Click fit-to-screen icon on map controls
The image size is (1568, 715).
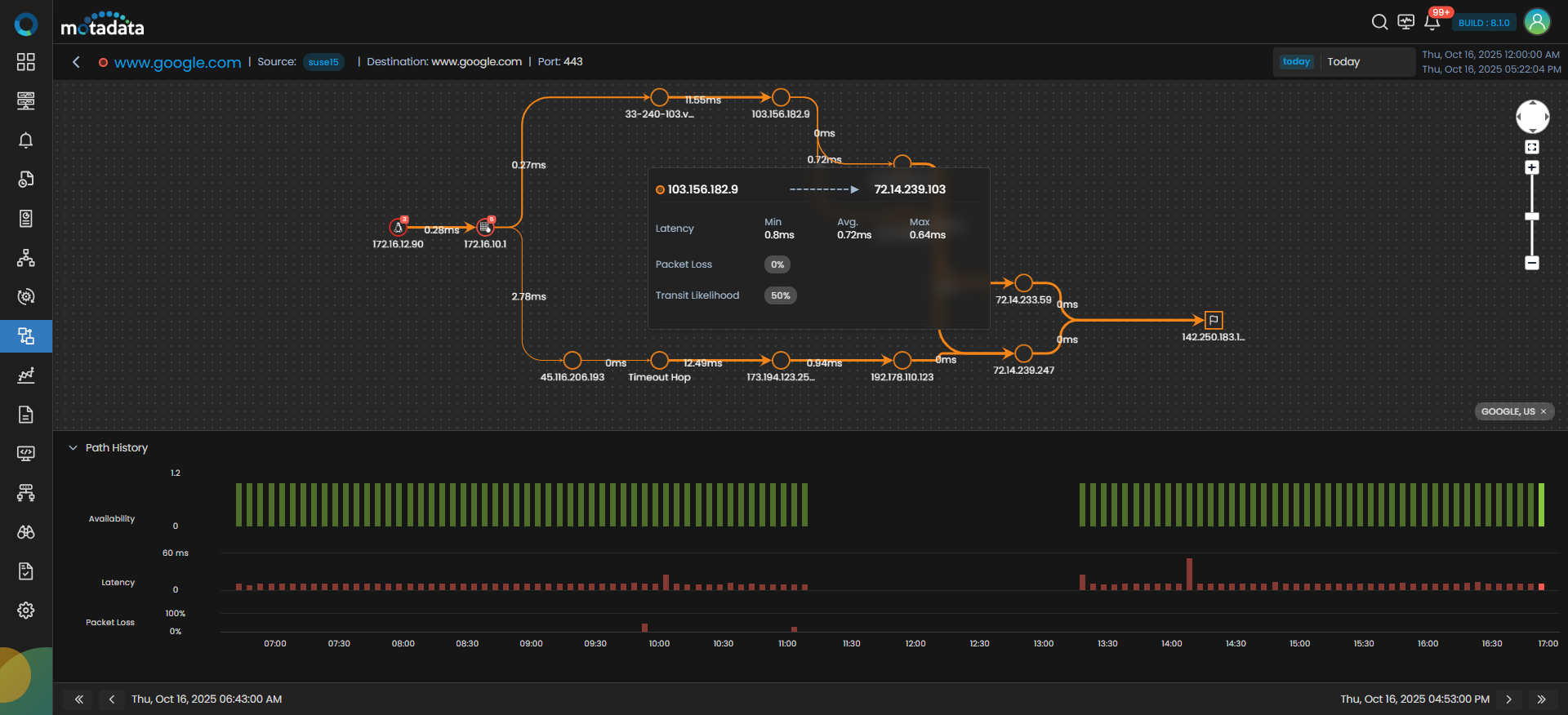[1532, 147]
